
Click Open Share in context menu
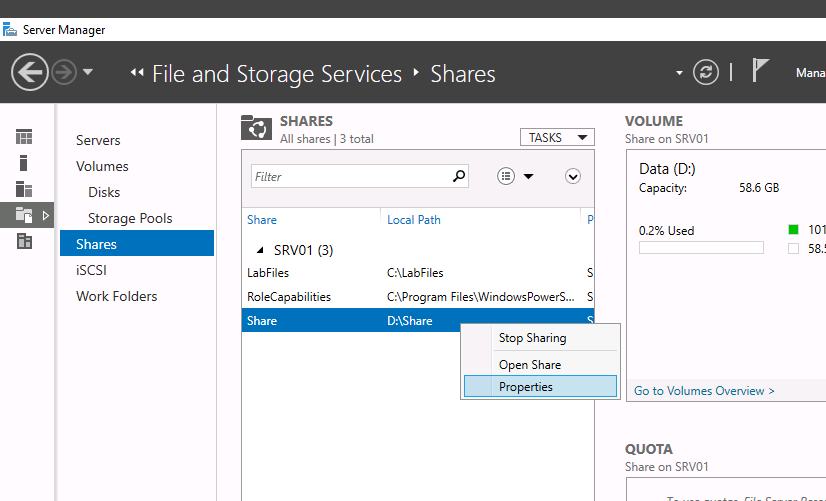point(530,365)
